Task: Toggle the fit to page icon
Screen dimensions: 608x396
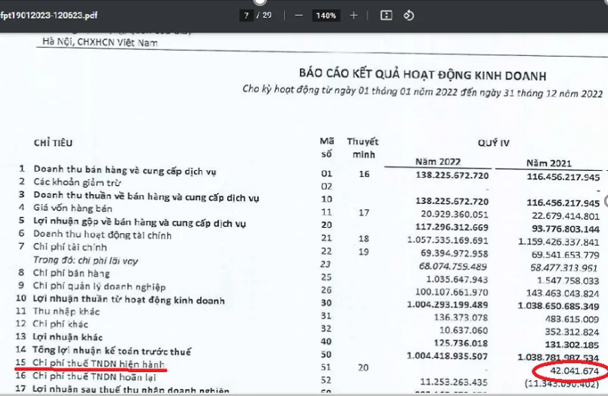Action: coord(386,16)
